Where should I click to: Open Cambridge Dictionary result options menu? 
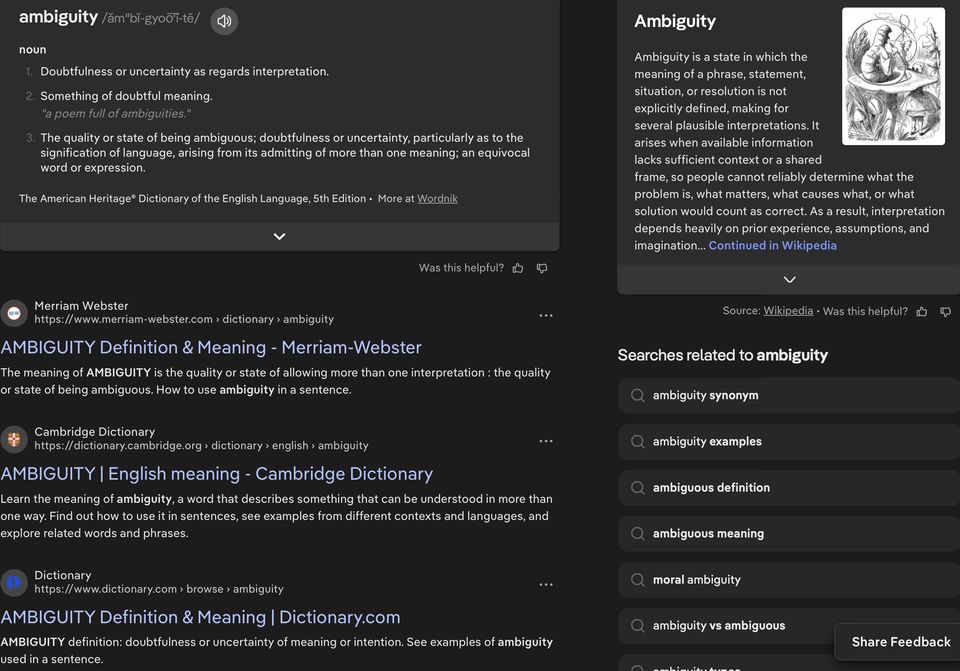(x=546, y=441)
